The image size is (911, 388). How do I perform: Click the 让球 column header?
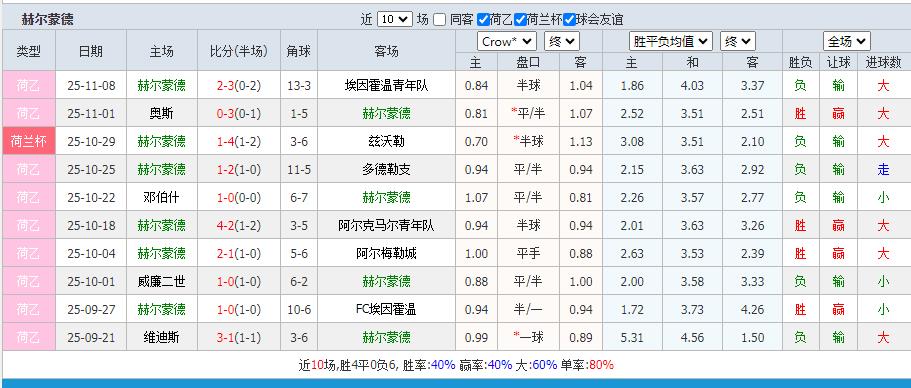(838, 62)
